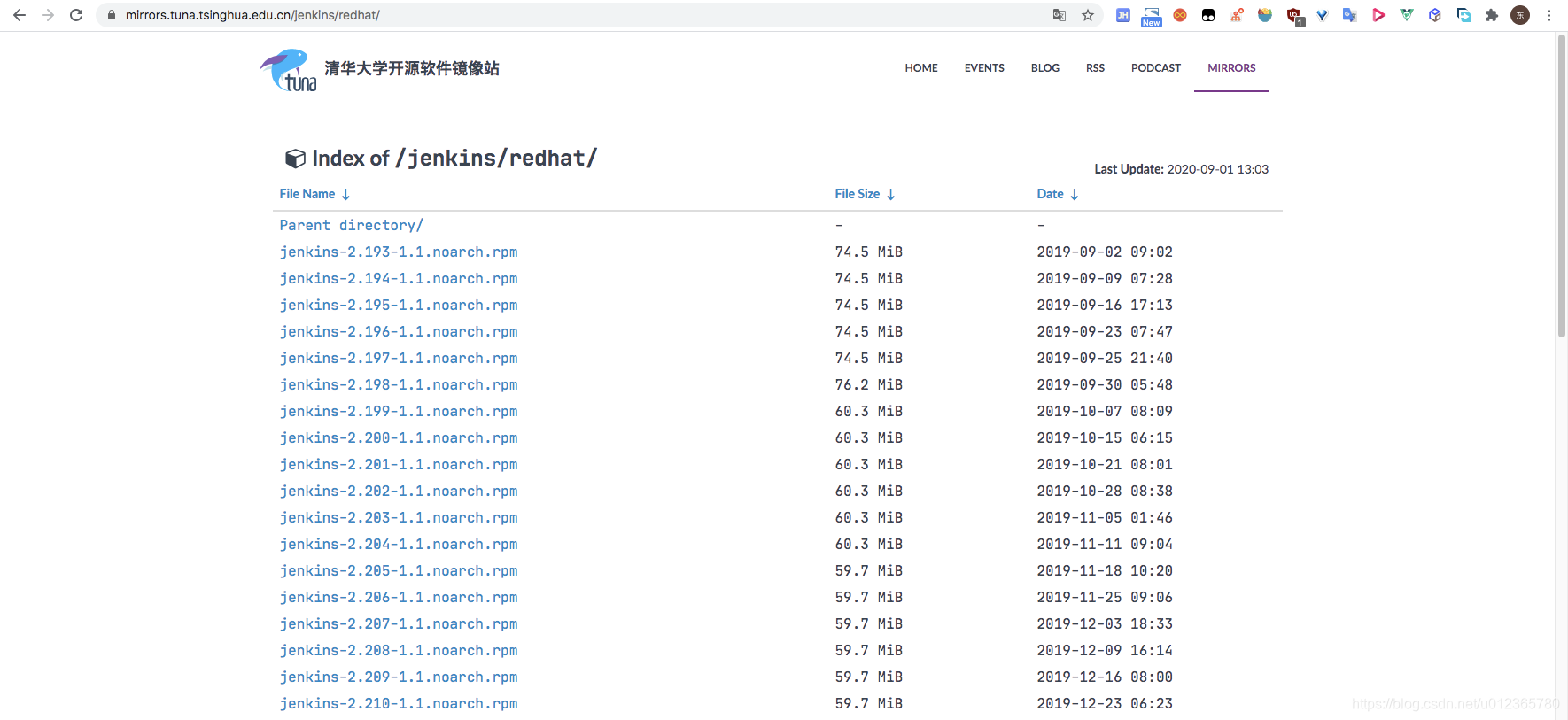The image size is (1568, 720).
Task: Download jenkins-2.210-1.1.noarch.rpm
Action: pyautogui.click(x=399, y=703)
